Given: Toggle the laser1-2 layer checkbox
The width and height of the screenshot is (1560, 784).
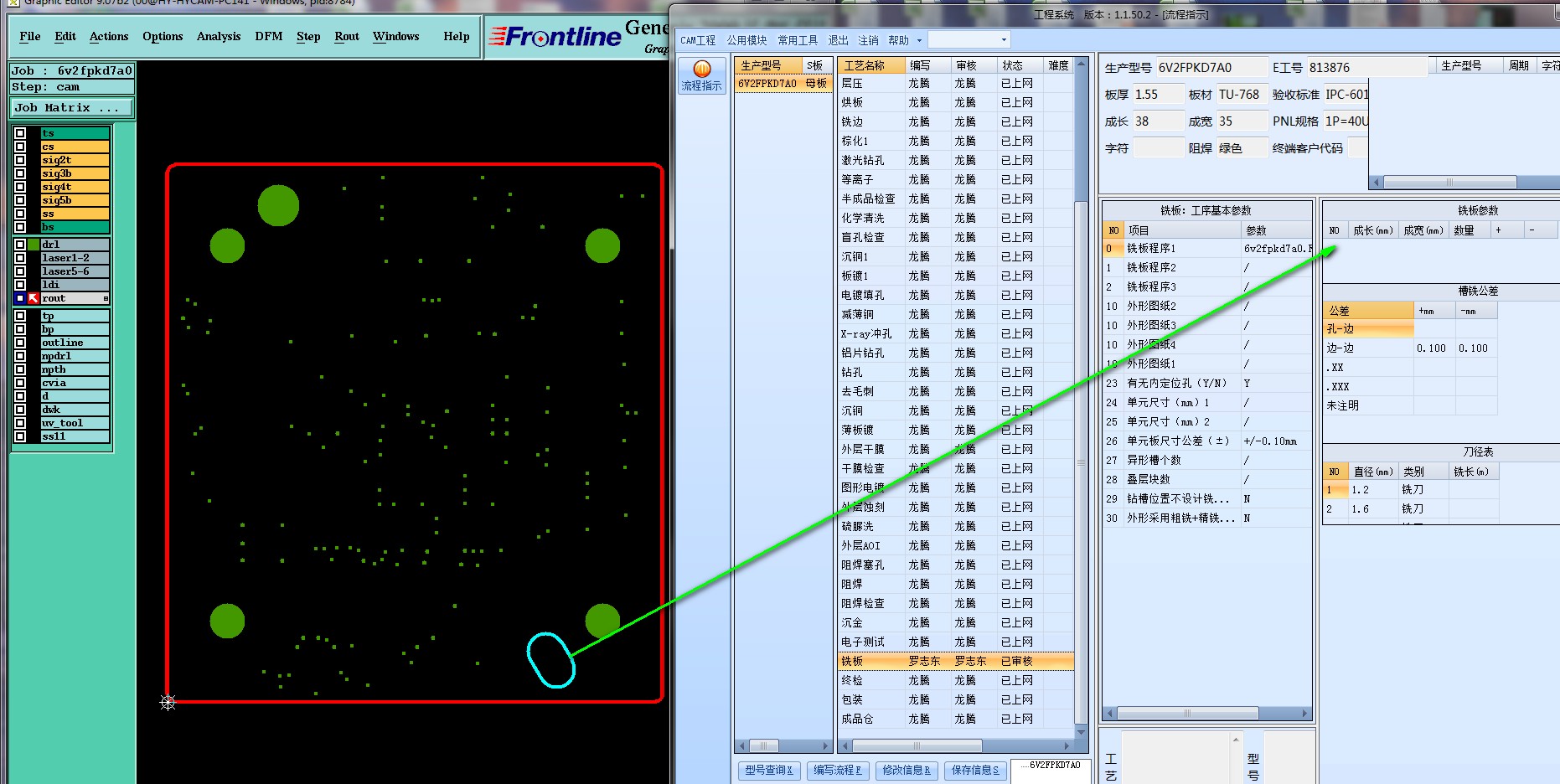Looking at the screenshot, I should pos(20,258).
